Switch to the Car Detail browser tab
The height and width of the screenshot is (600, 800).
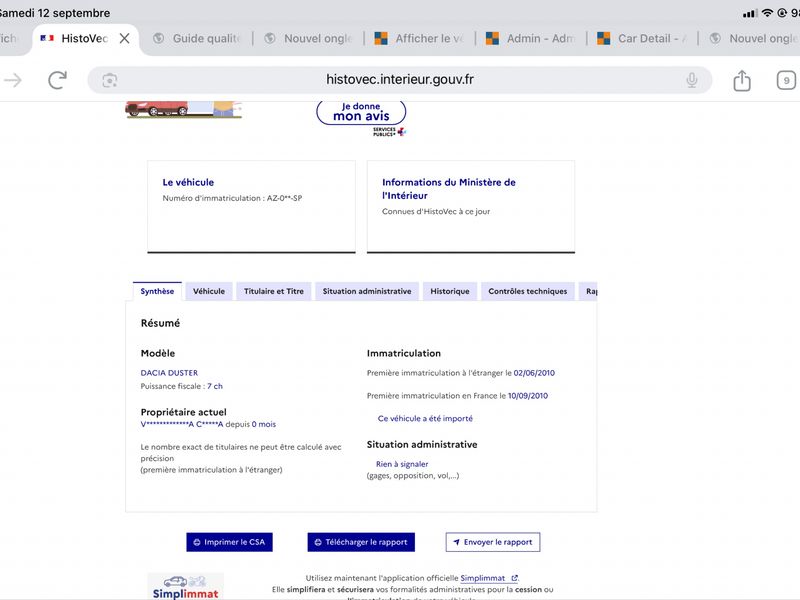643,38
